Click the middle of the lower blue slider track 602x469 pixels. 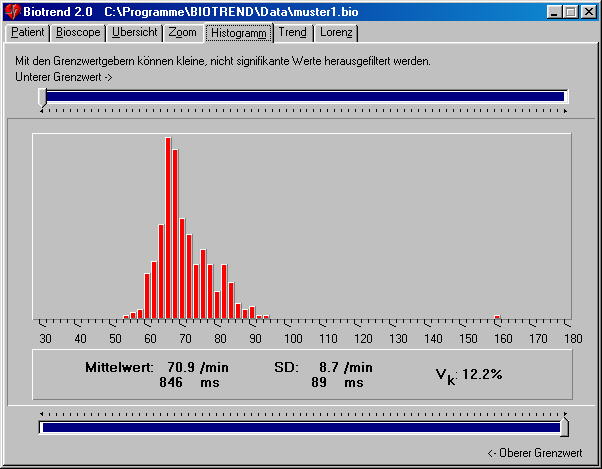coord(300,428)
